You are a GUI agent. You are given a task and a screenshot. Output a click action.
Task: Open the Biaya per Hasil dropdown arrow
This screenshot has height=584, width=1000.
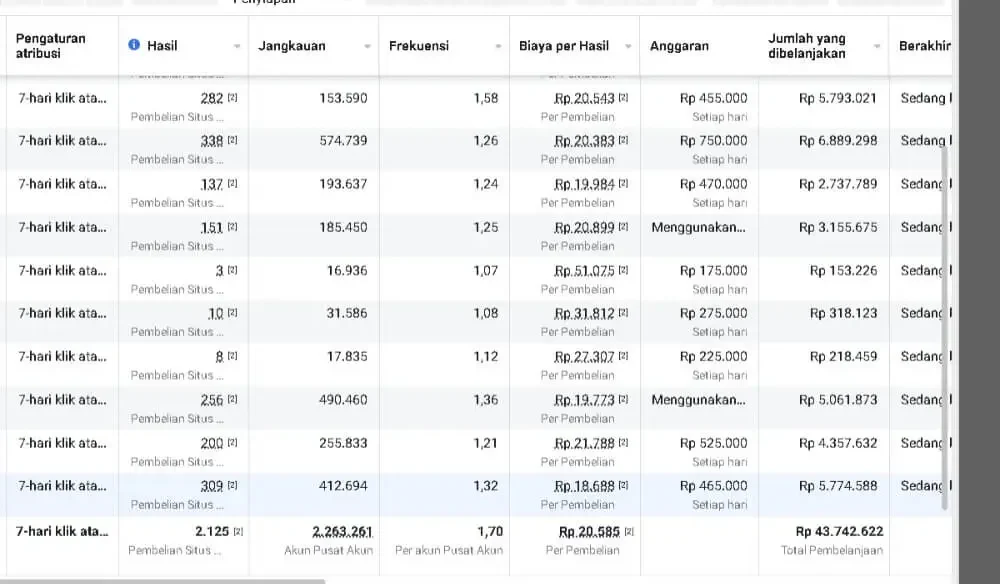(628, 47)
